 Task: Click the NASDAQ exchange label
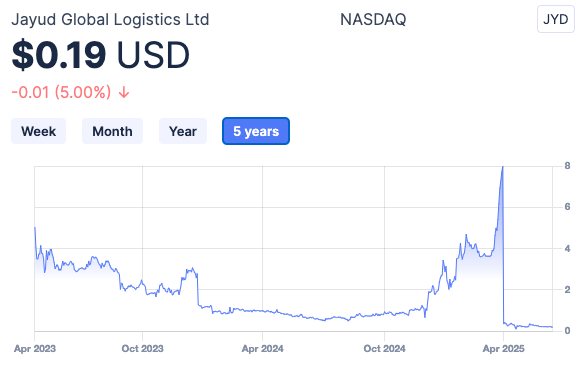(373, 19)
